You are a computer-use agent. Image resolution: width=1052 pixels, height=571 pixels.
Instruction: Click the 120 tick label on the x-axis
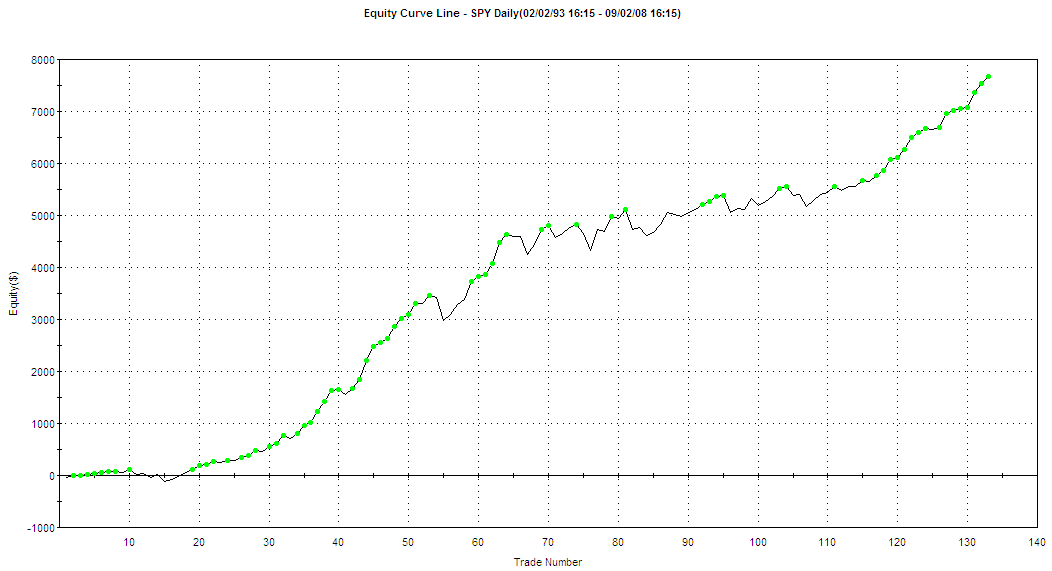pos(897,542)
